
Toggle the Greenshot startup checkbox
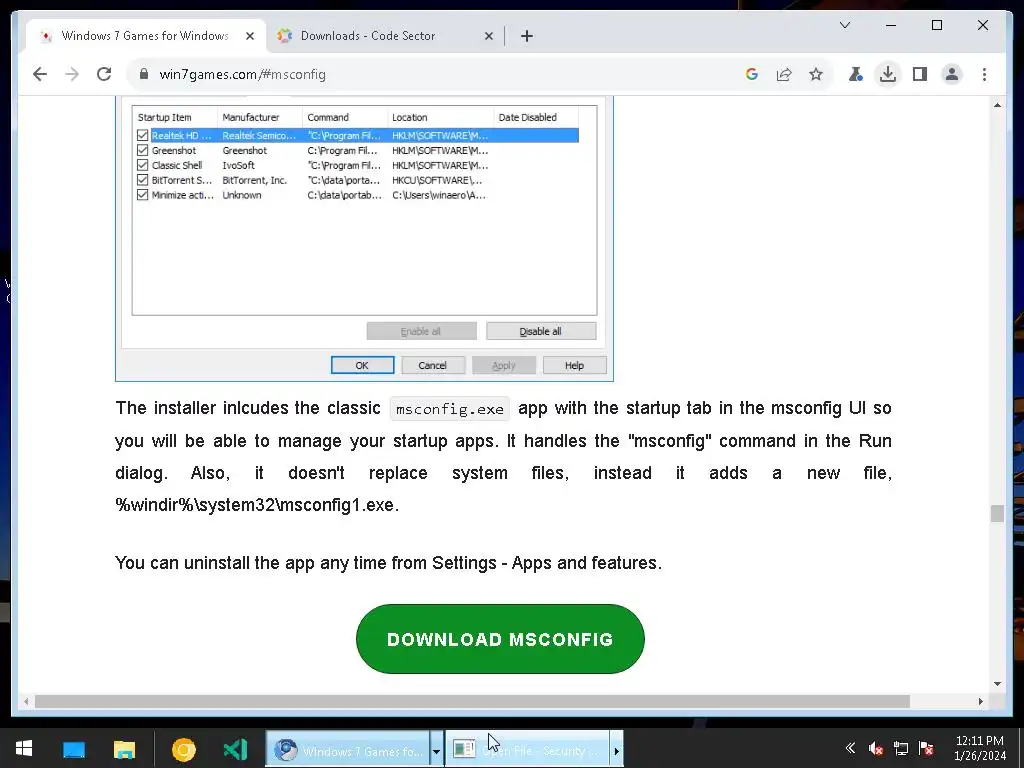click(x=142, y=150)
